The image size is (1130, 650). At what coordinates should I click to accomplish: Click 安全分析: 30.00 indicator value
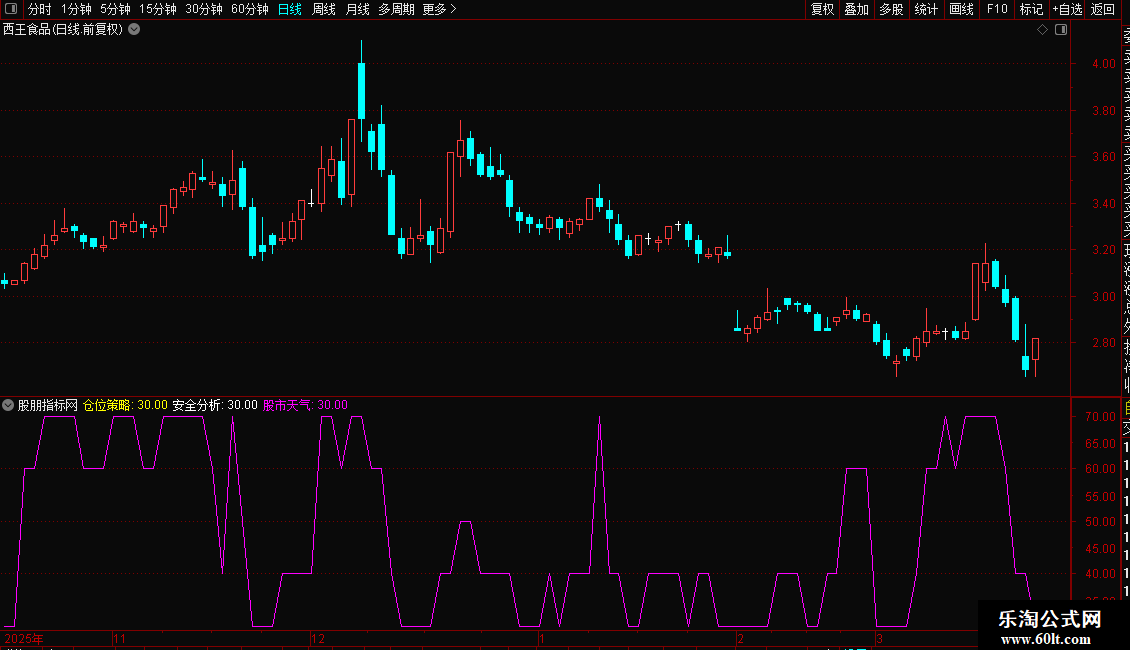[215, 405]
